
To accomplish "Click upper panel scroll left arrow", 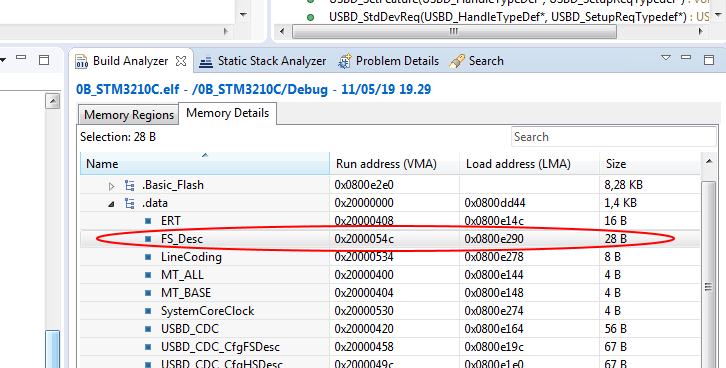I will pyautogui.click(x=282, y=32).
